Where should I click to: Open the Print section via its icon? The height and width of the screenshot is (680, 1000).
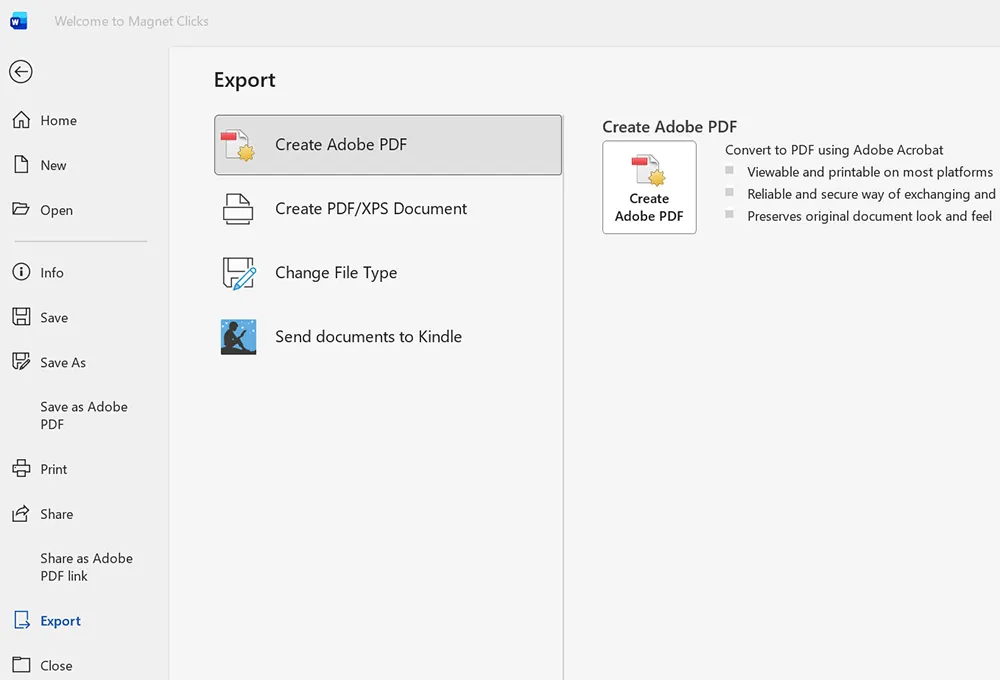[x=22, y=468]
